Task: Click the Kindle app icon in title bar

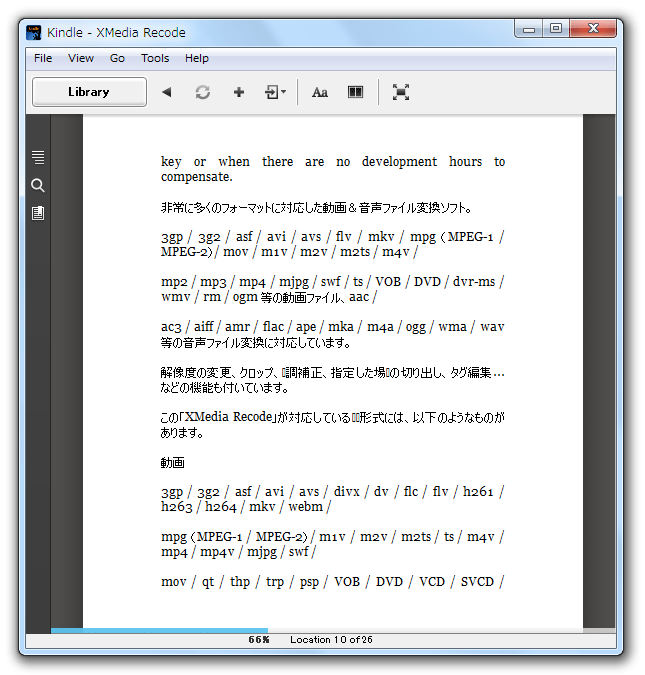Action: tap(34, 33)
